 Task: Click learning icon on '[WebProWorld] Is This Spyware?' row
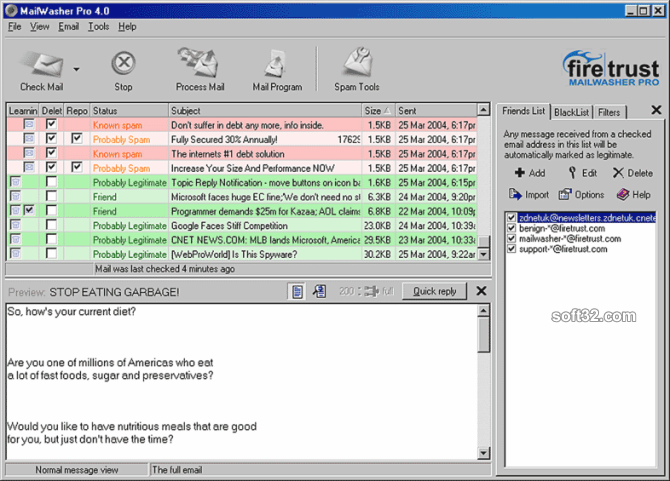click(x=15, y=253)
